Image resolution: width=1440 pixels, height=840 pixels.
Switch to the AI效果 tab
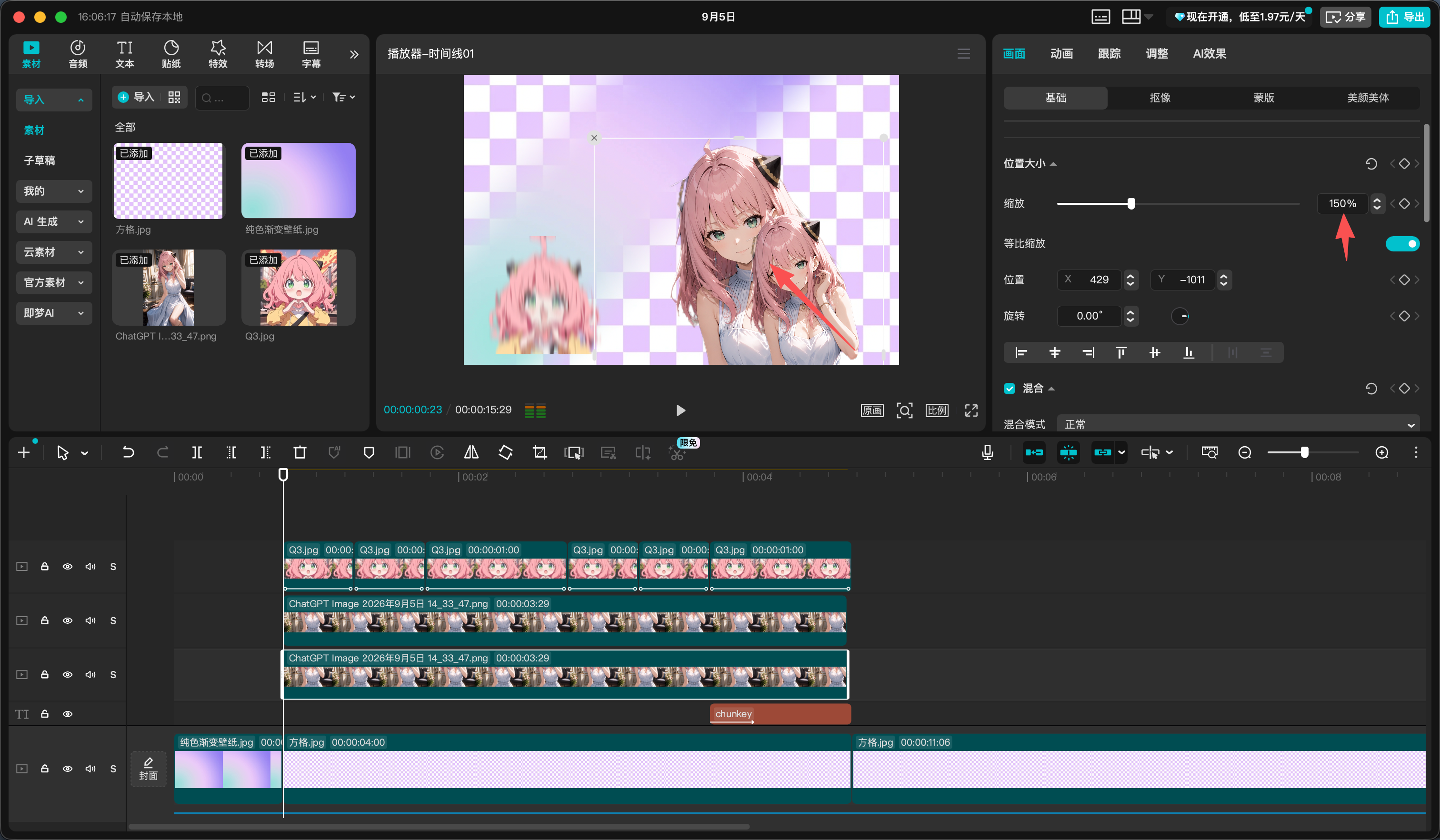click(1209, 54)
